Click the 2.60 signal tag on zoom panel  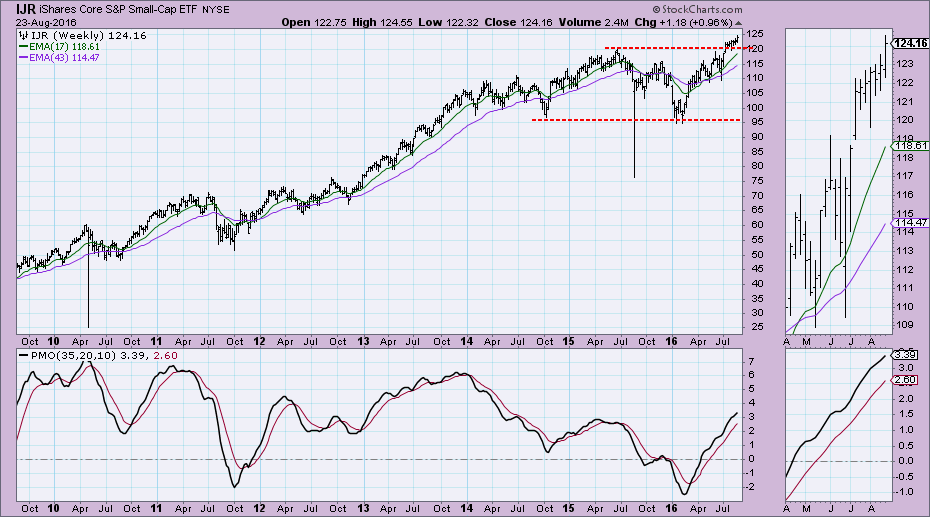click(906, 380)
